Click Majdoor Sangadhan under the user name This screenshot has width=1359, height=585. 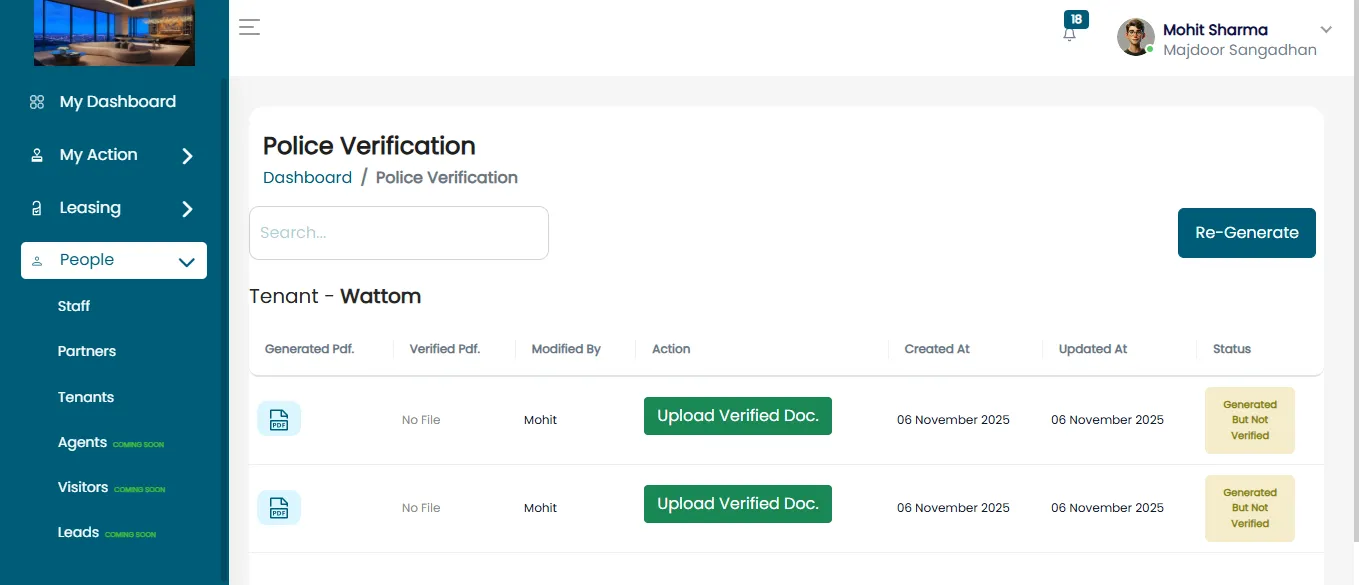point(1240,50)
